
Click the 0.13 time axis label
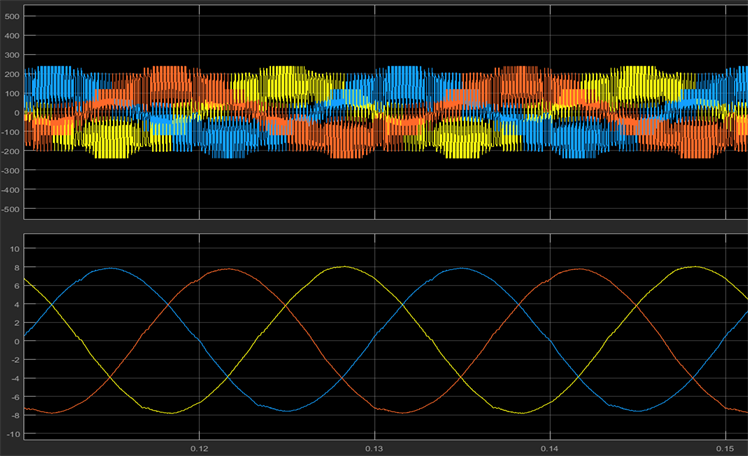[374, 446]
